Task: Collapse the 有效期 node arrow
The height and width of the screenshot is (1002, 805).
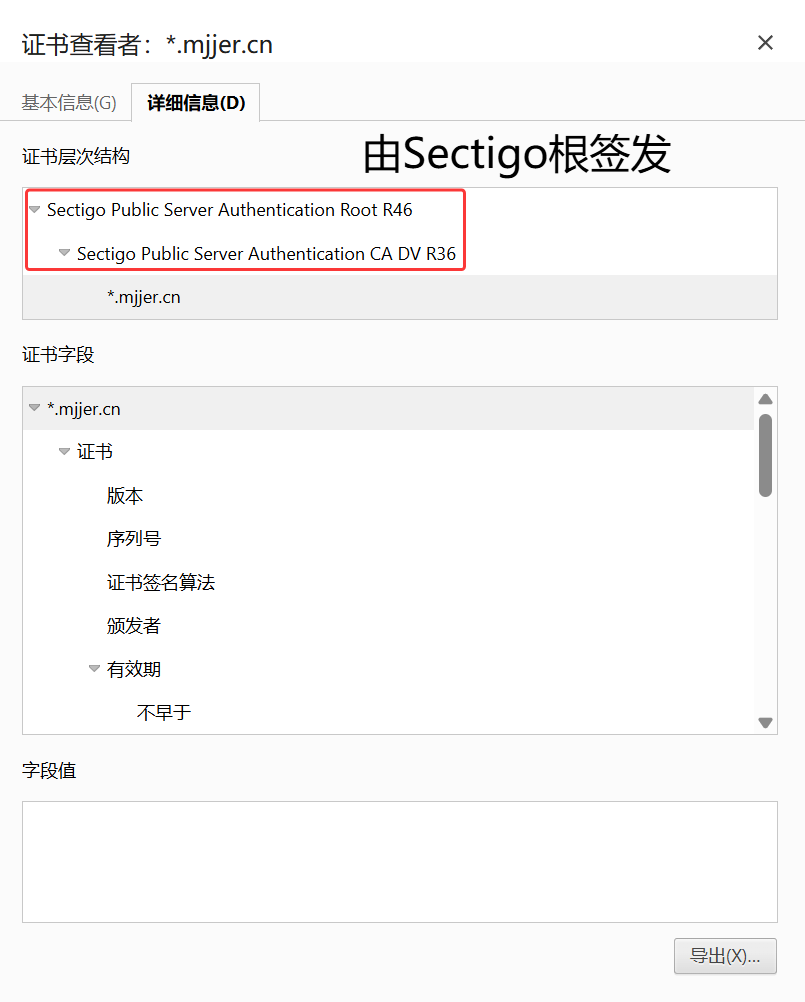Action: click(94, 668)
